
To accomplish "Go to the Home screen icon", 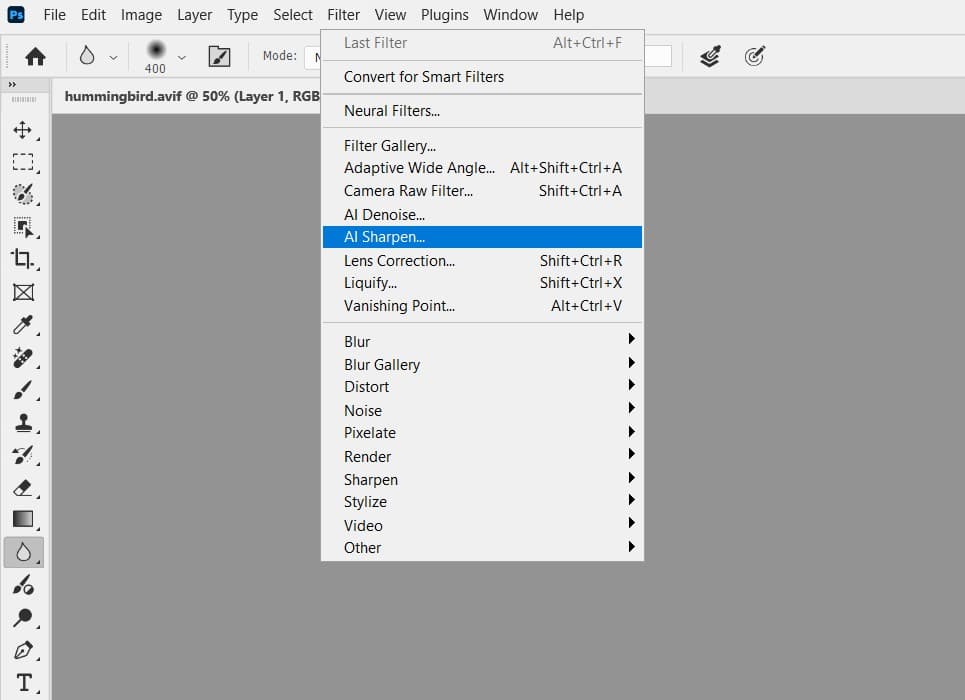I will coord(35,57).
